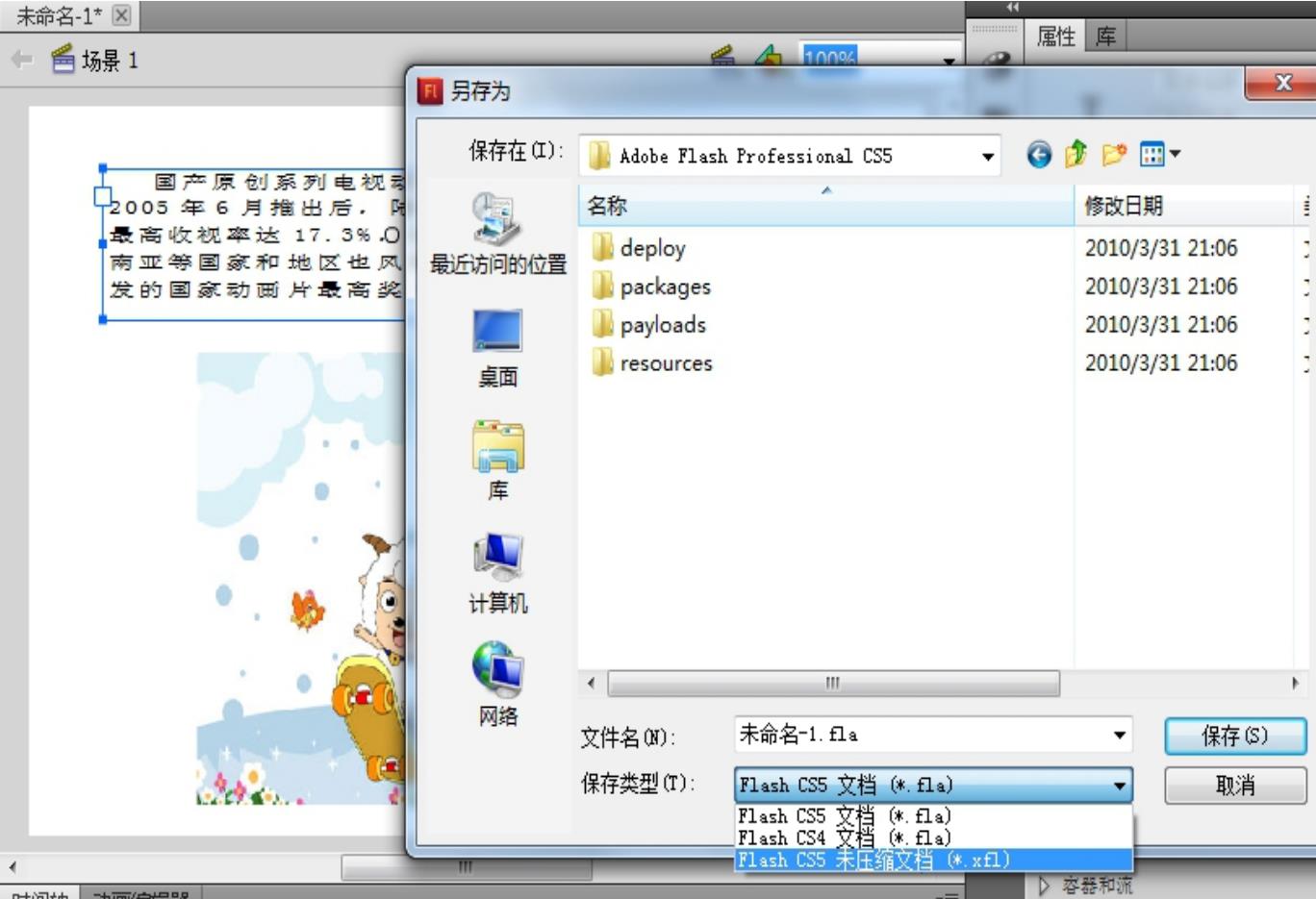Screen dimensions: 1316x899
Task: Click the 保存(S) button
Action: 1235,737
